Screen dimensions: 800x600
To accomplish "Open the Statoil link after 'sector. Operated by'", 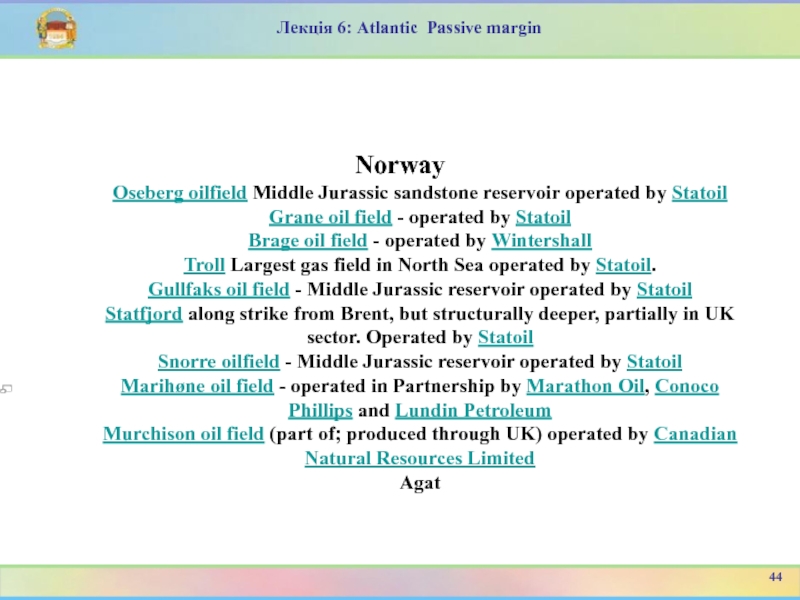I will click(506, 338).
